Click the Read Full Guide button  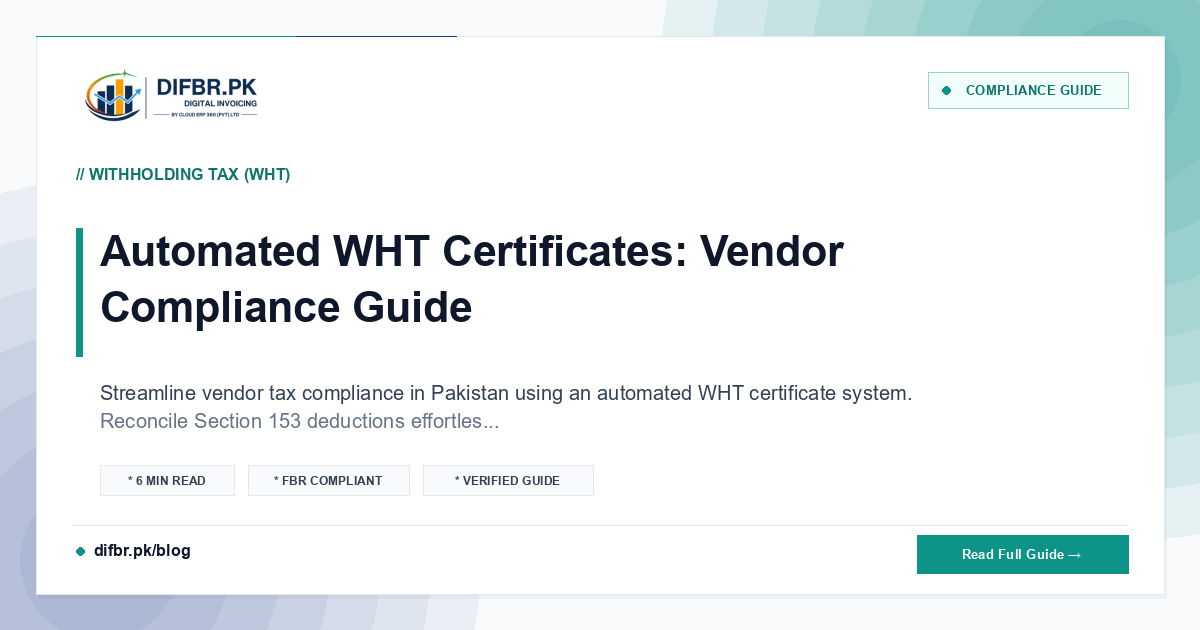pos(1022,554)
